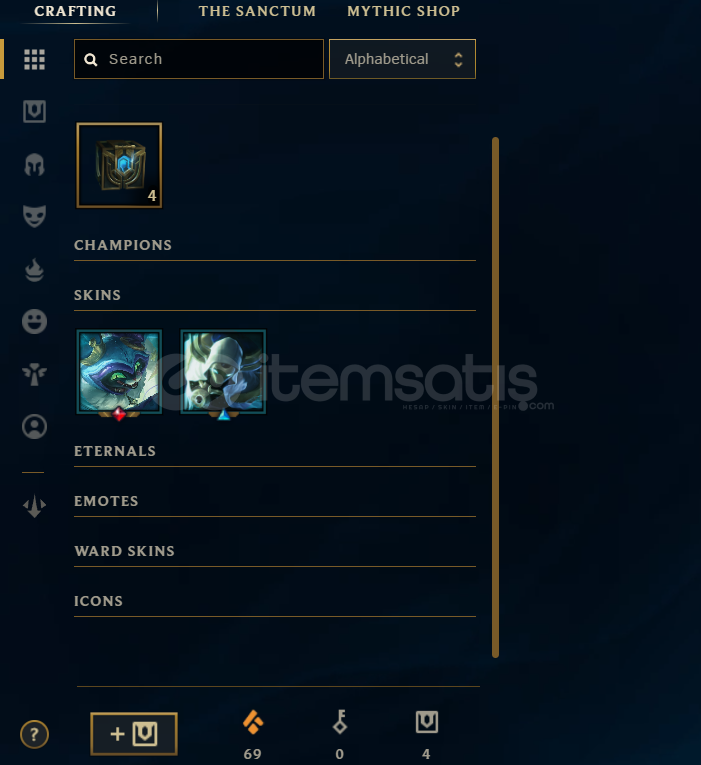
Task: Open the chests filter in the sidebar
Action: coord(35,112)
